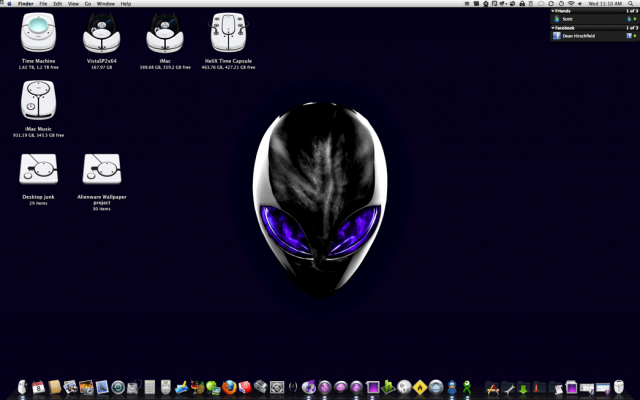
Task: Open the yellow flame warning-sign app
Action: [x=420, y=387]
